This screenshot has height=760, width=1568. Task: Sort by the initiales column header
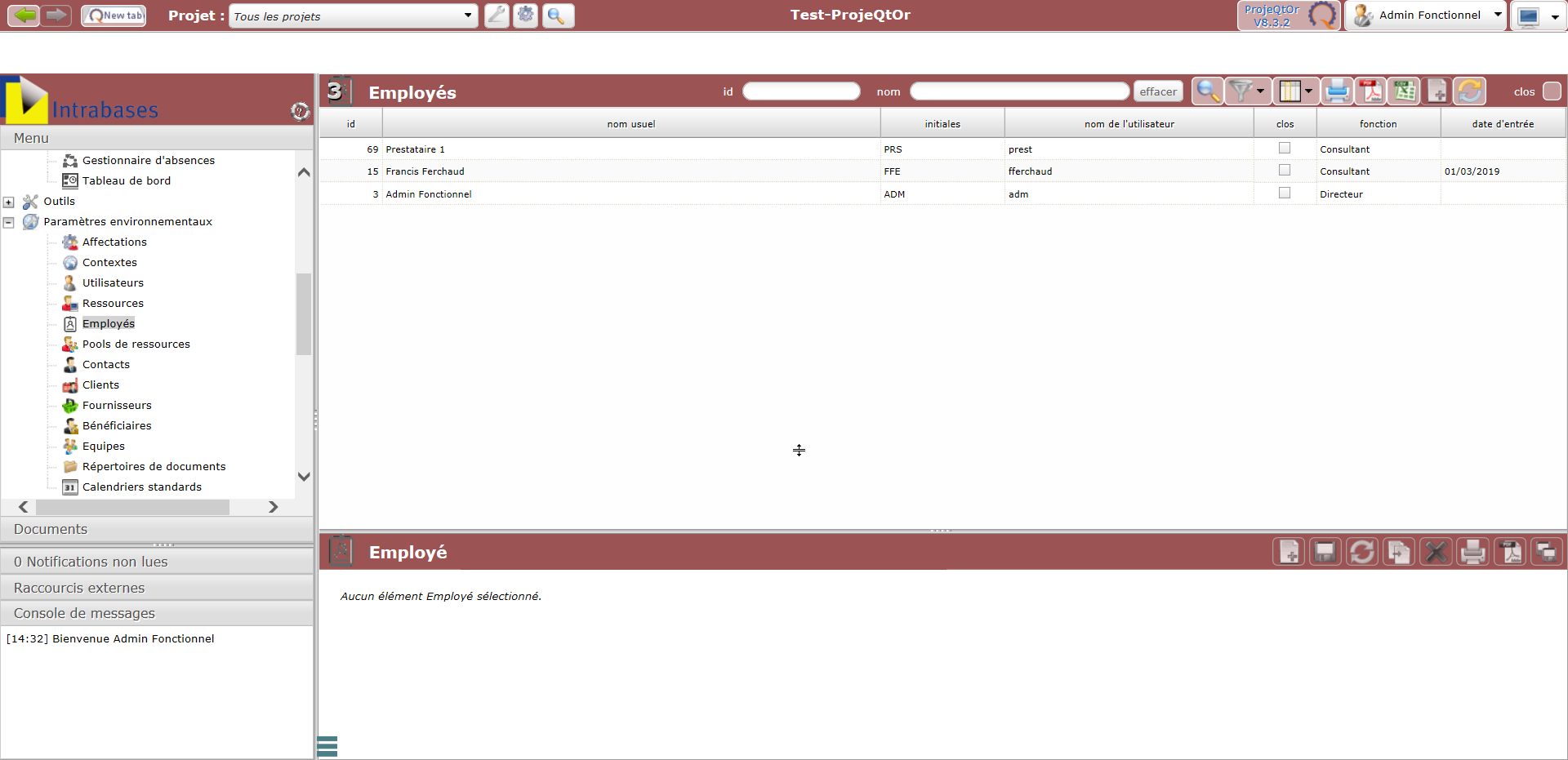[x=942, y=124]
